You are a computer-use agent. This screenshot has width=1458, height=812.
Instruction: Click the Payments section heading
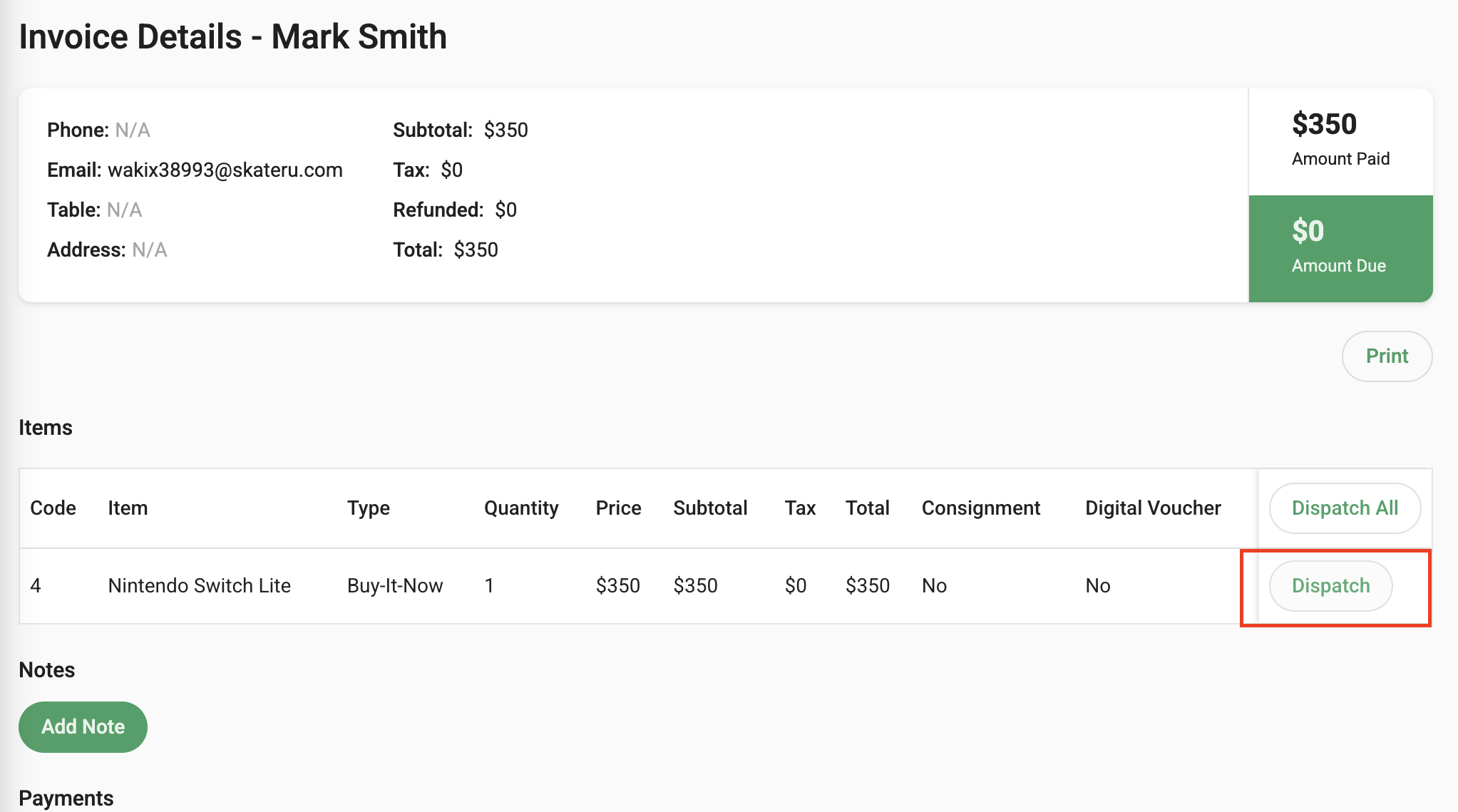click(66, 798)
